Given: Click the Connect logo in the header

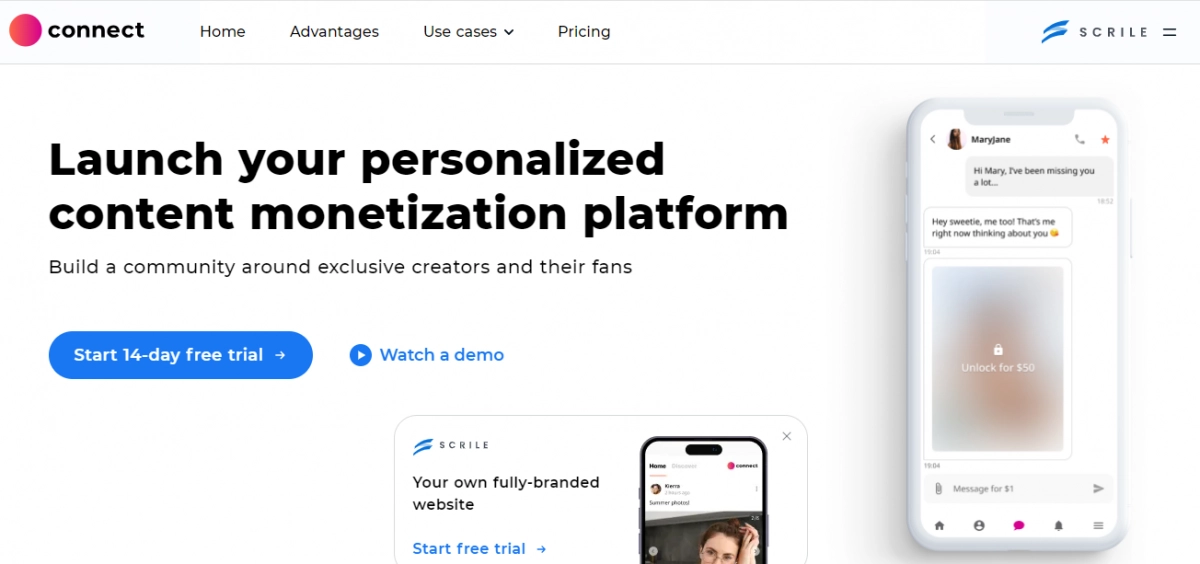Looking at the screenshot, I should (77, 31).
